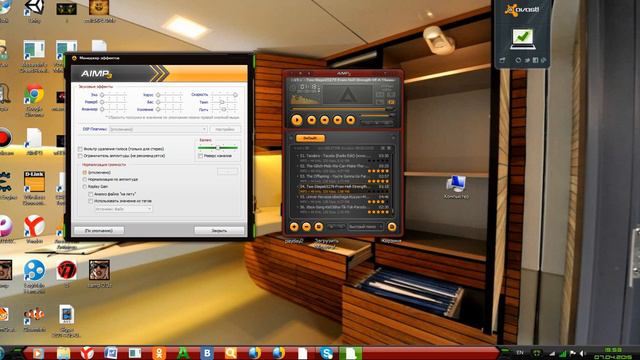Select playlist track 03 The Offspring
This screenshot has height=360, width=640.
(343, 178)
